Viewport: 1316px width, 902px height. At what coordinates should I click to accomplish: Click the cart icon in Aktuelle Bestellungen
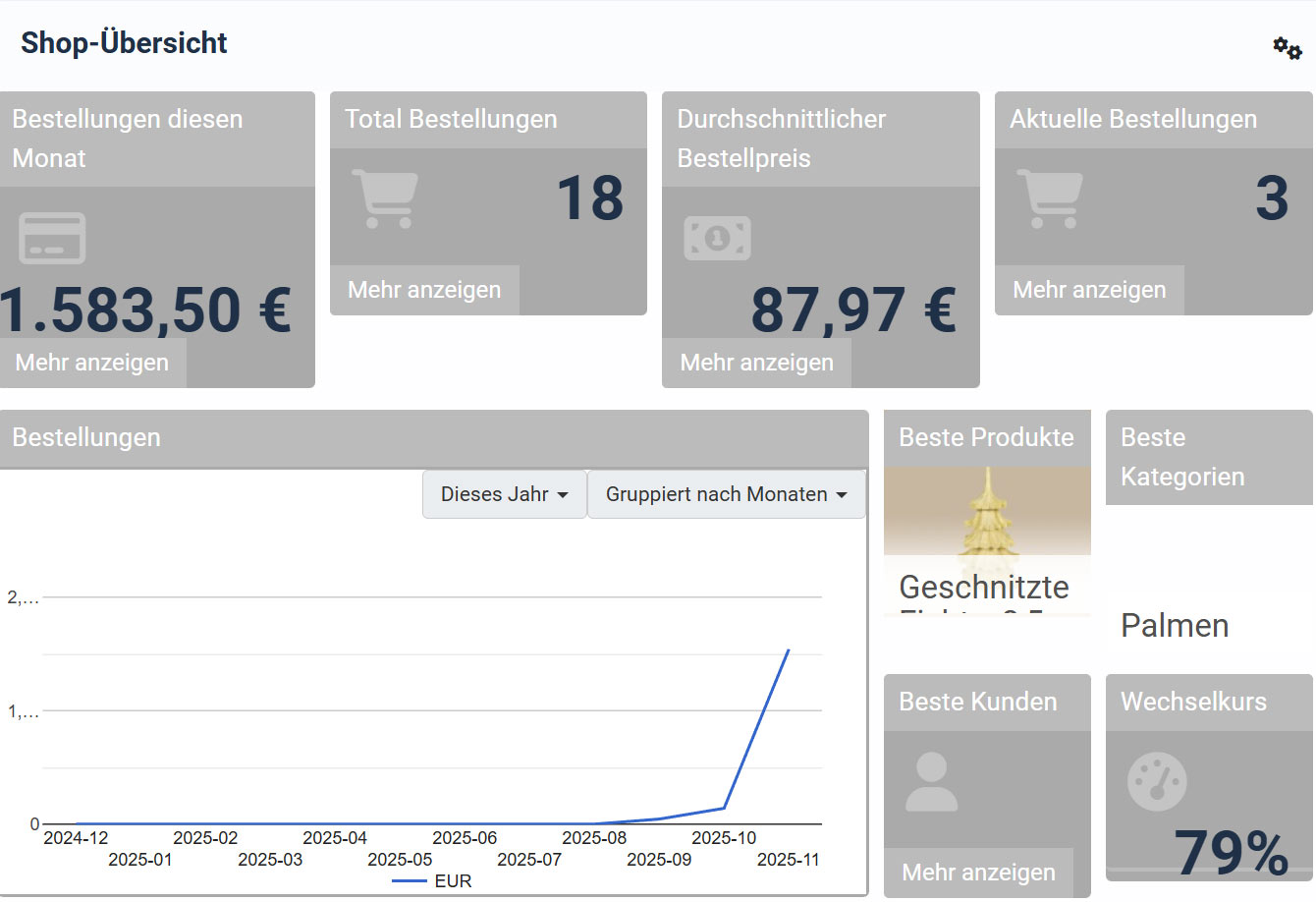pyautogui.click(x=1050, y=198)
